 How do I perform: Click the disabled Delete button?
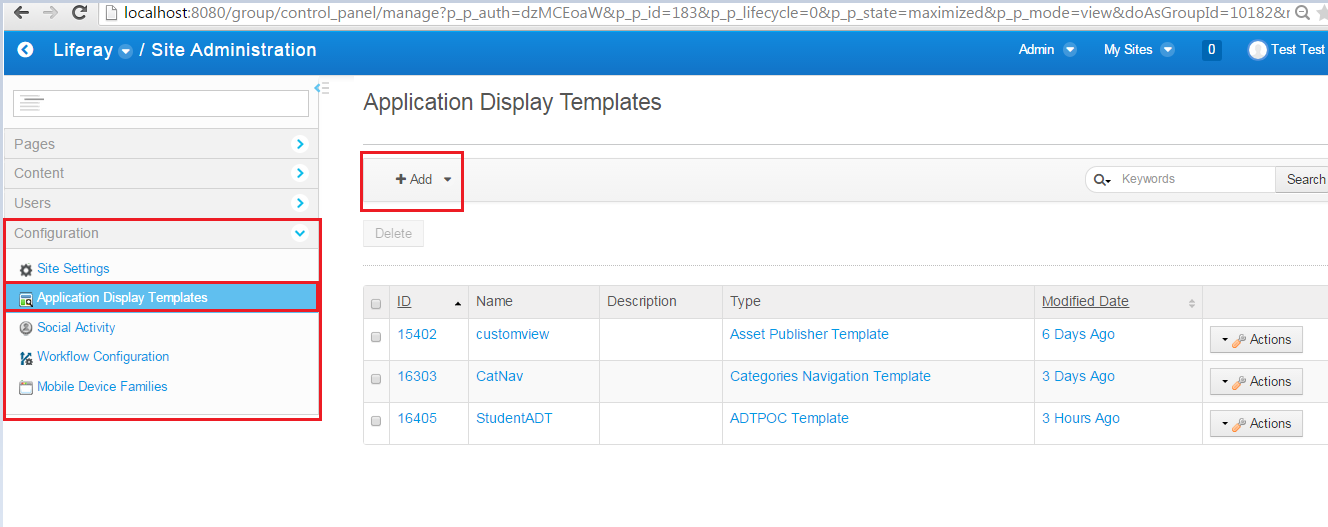(x=393, y=234)
